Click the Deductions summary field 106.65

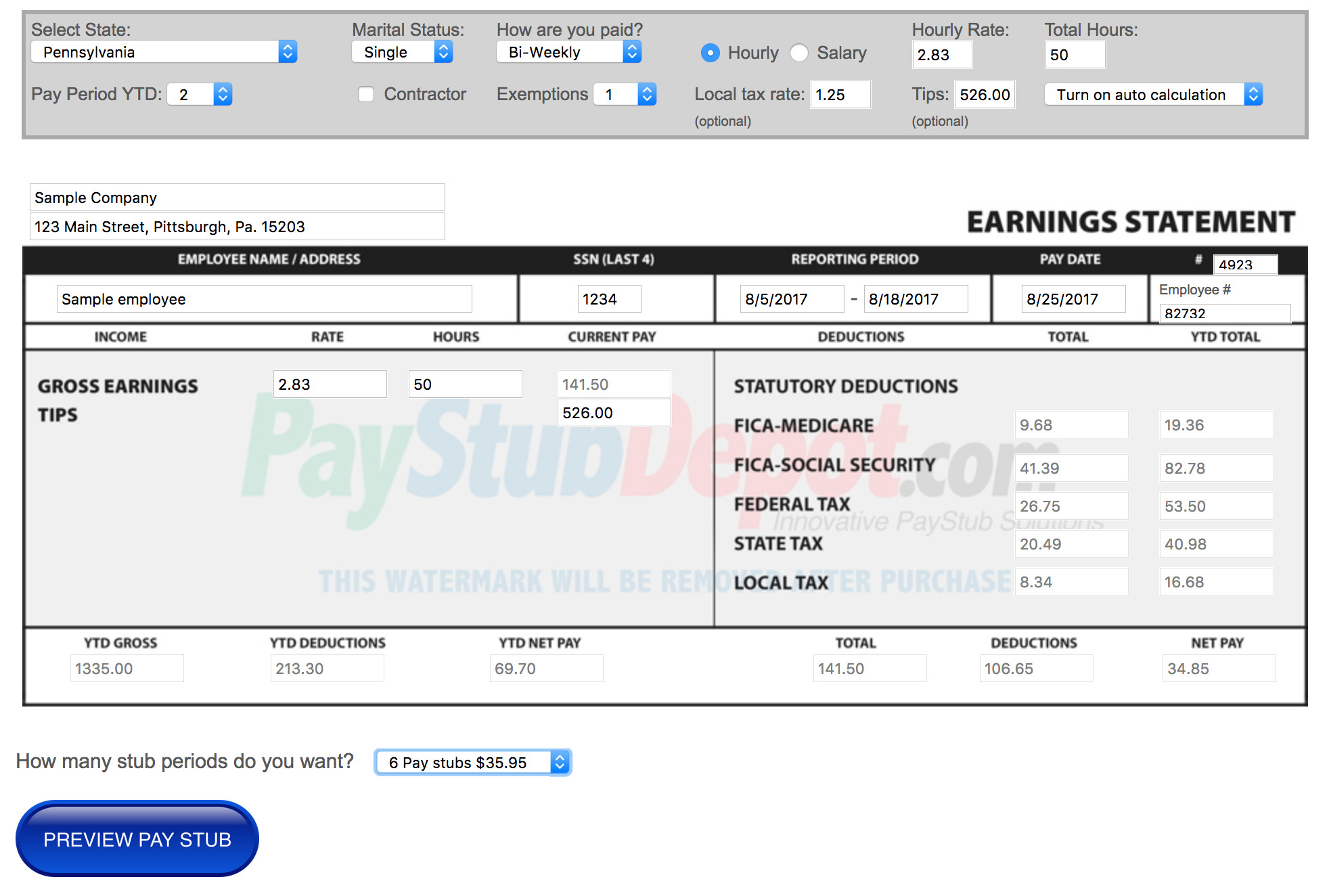click(x=1037, y=669)
